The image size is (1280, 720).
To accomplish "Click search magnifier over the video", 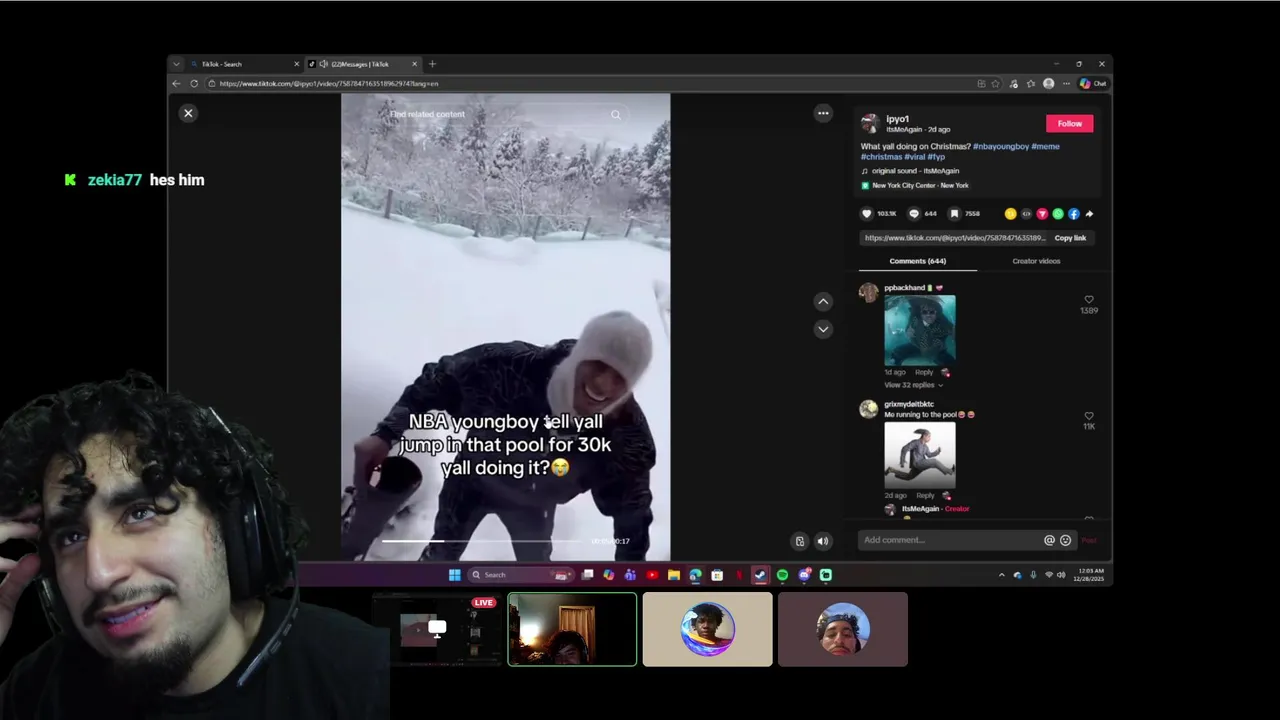I will click(616, 114).
